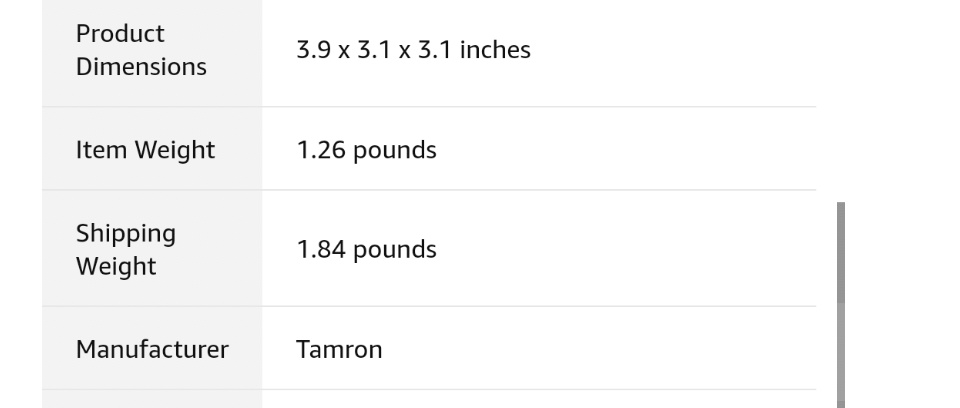
Task: Click the number 1.26 in Item Weight row
Action: click(316, 150)
